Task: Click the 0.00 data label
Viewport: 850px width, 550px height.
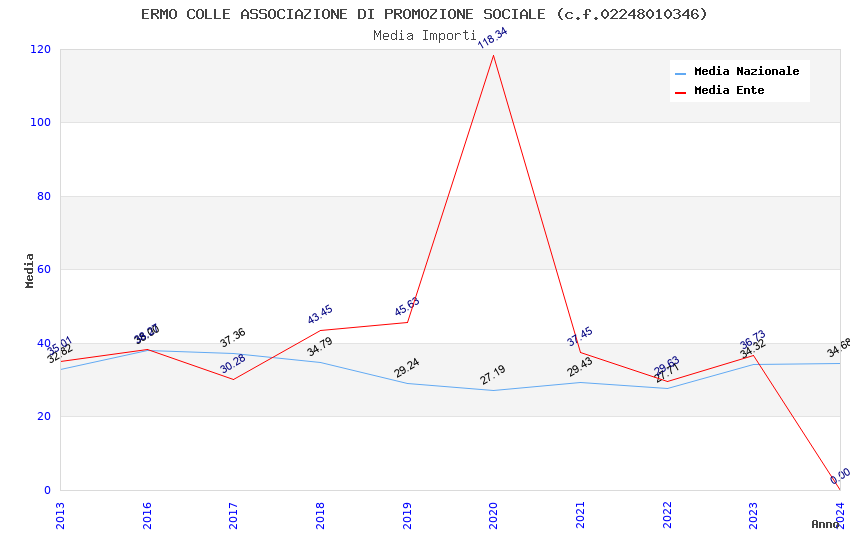Action: point(840,476)
